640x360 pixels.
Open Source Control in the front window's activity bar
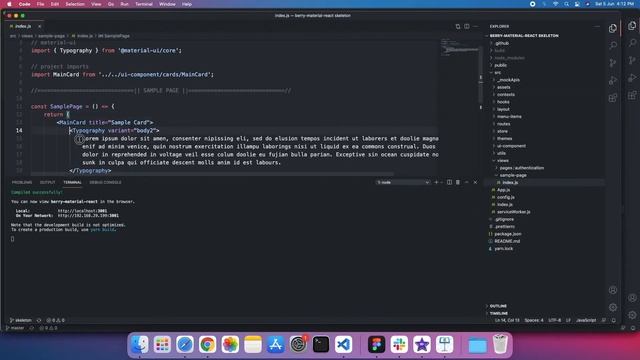tap(613, 63)
